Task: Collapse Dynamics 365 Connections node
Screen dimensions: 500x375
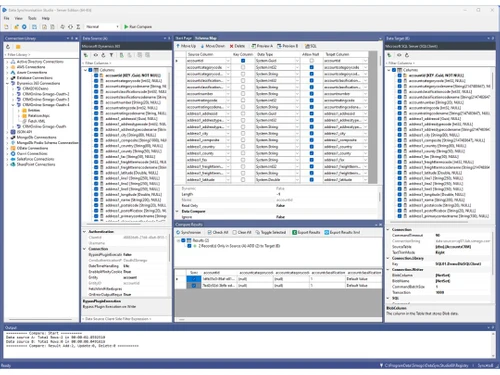Action: coord(7,83)
